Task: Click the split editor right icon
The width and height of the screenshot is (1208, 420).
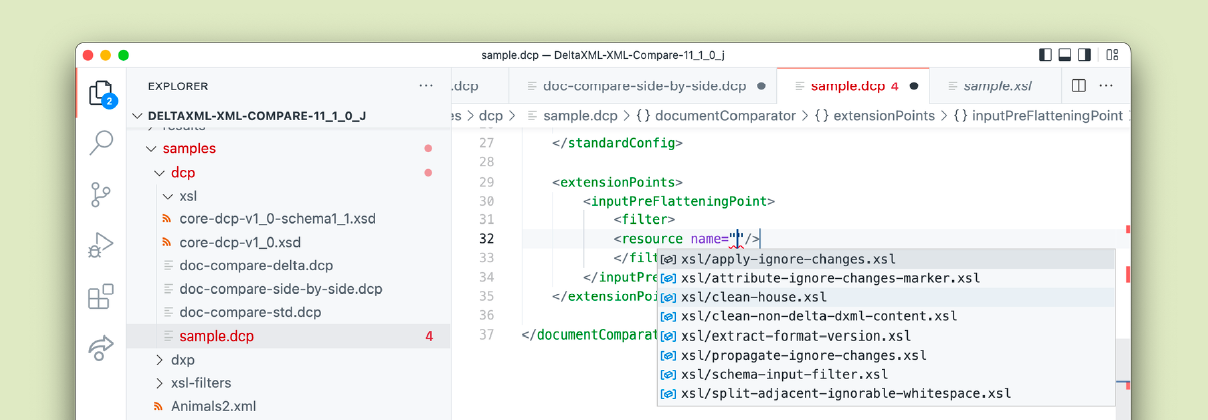Action: (x=1078, y=86)
